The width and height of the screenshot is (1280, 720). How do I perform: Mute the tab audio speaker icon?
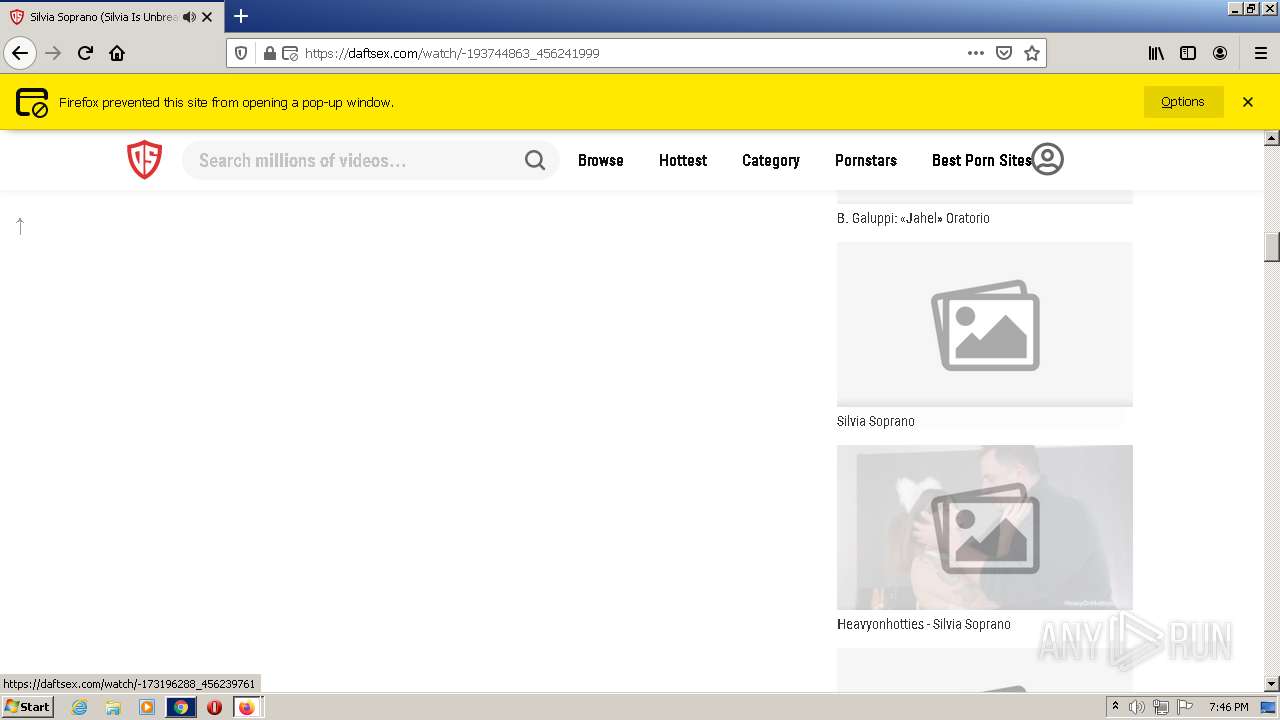pos(189,17)
